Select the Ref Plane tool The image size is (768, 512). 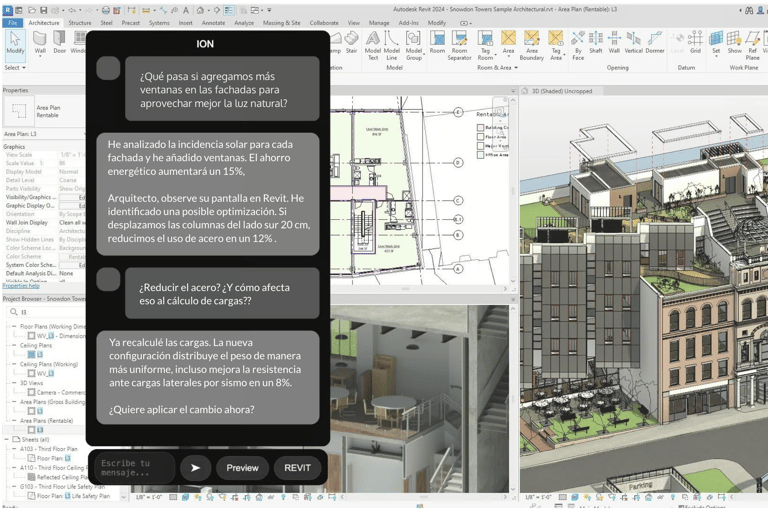click(752, 45)
